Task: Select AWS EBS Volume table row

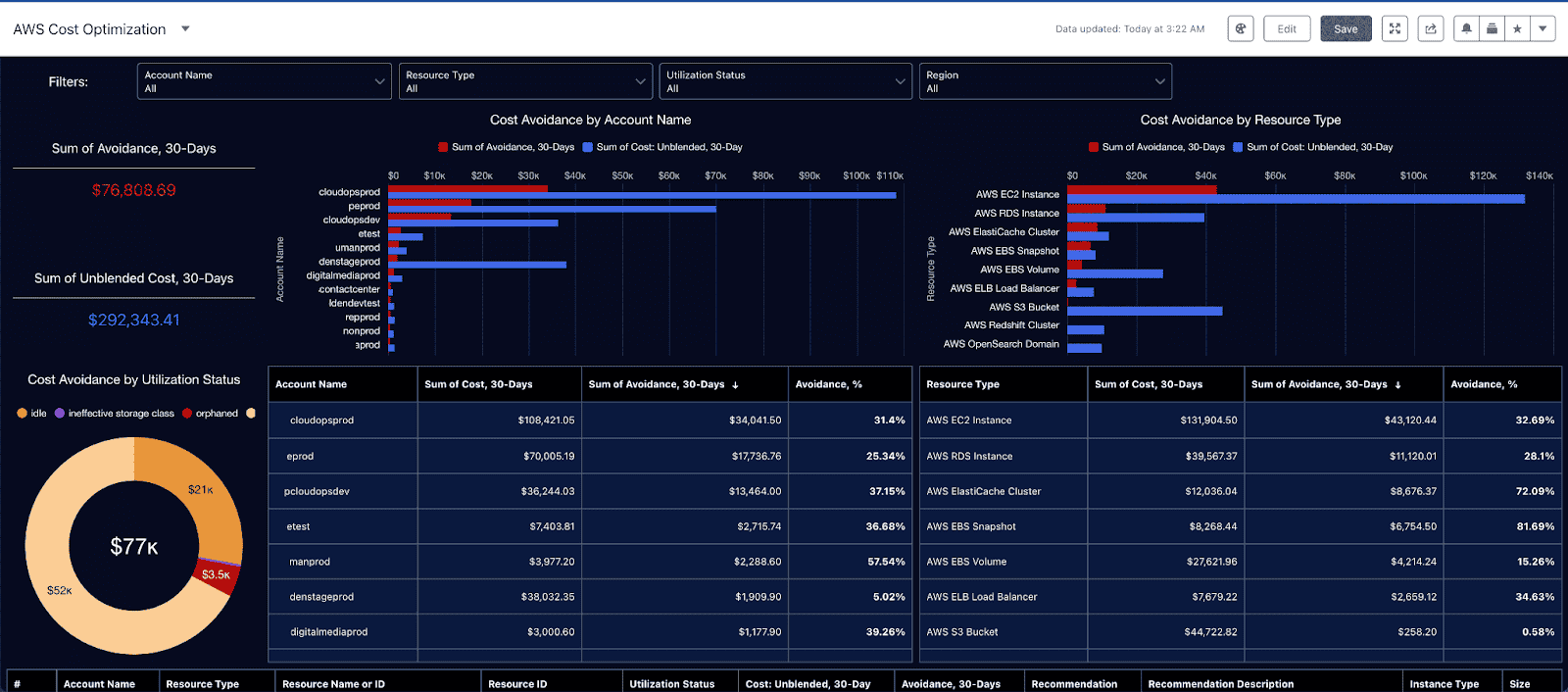Action: 1241,562
